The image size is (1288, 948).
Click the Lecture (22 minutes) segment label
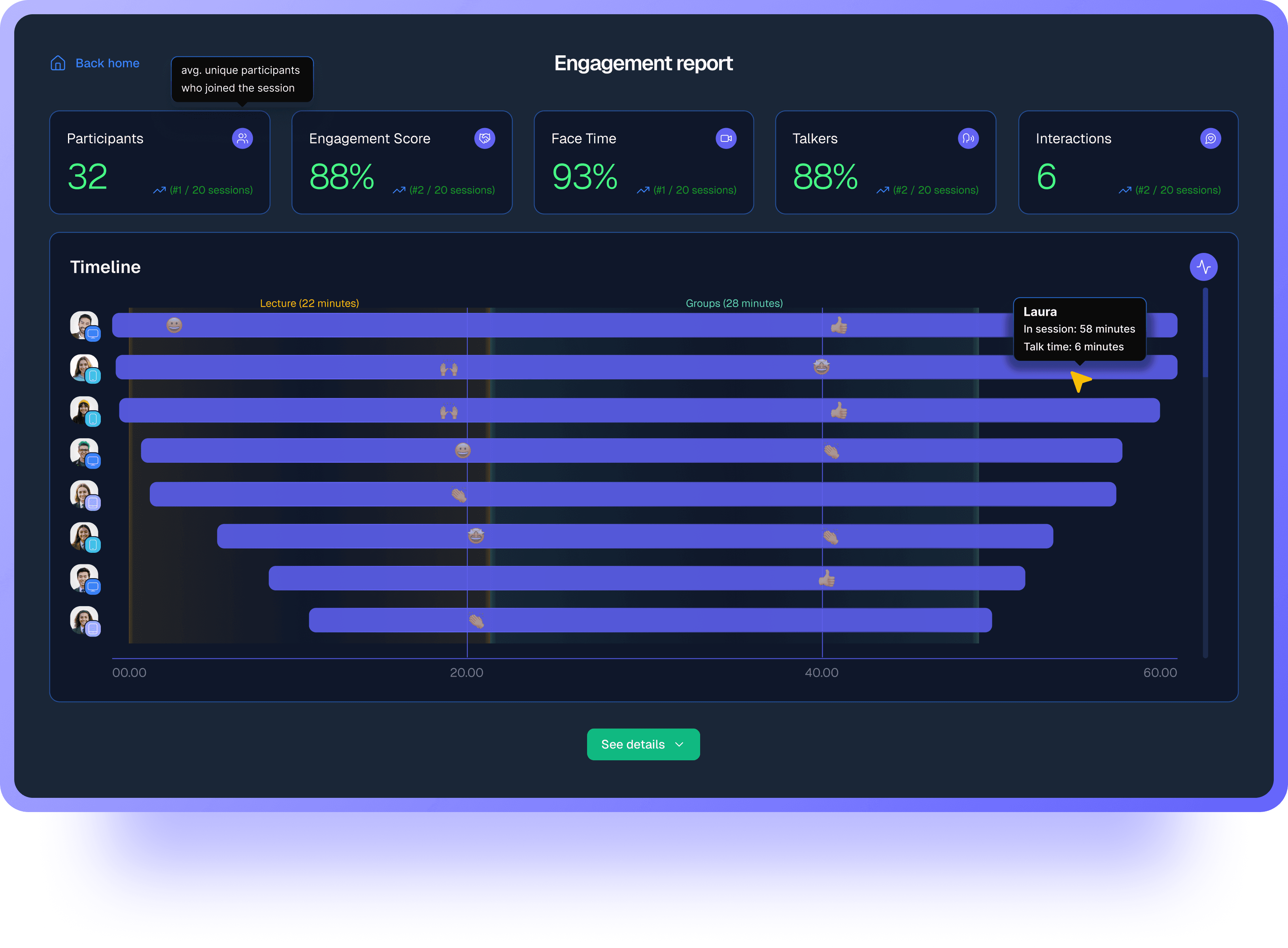click(x=310, y=303)
